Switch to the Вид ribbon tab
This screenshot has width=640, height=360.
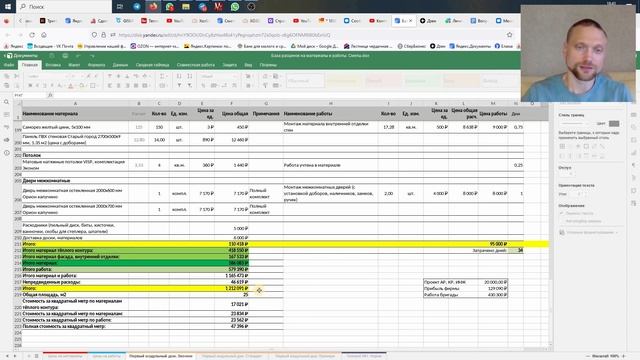248,65
